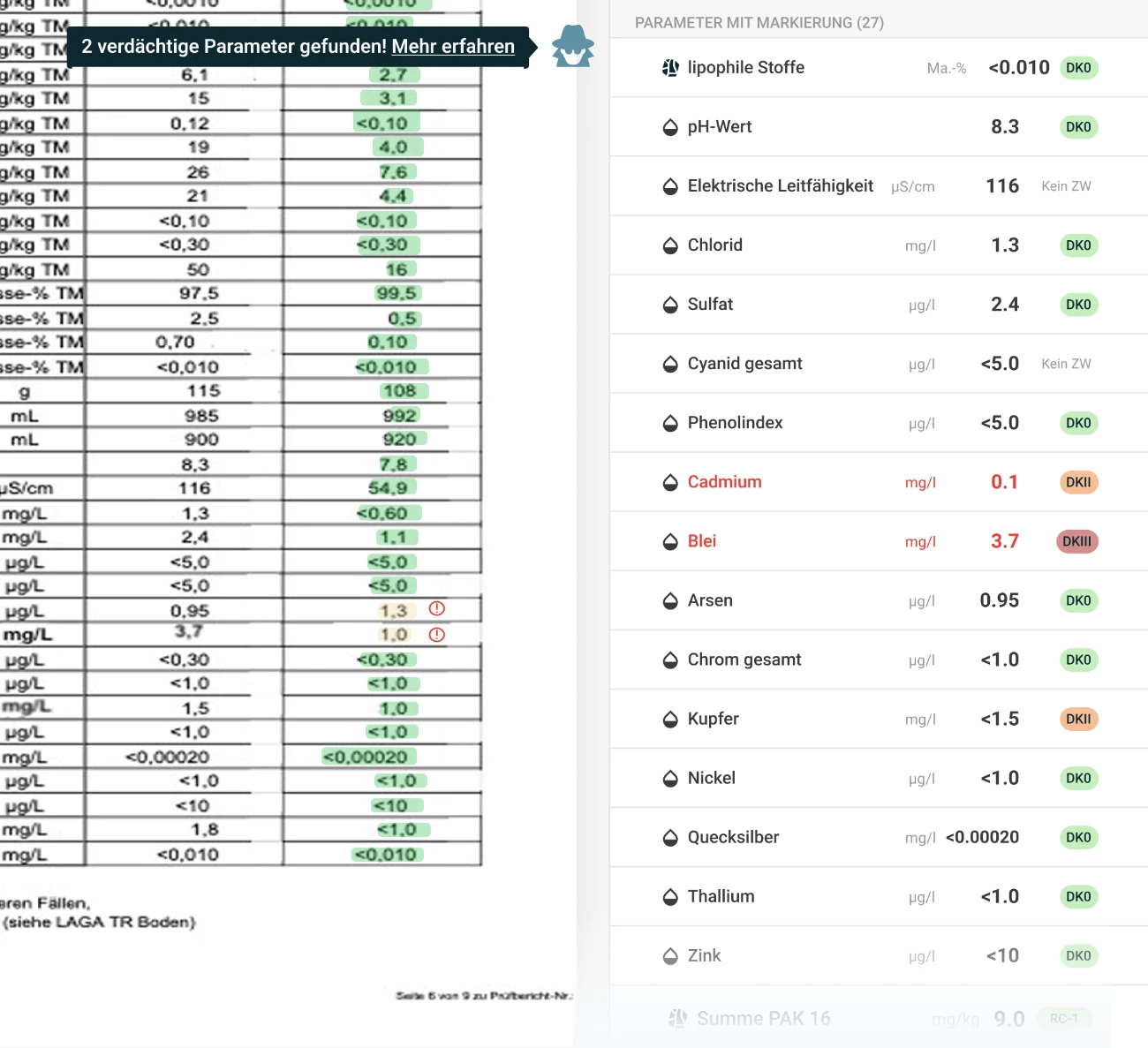Click the droplet icon beside Quecksilber
The width and height of the screenshot is (1148, 1048).
click(670, 837)
